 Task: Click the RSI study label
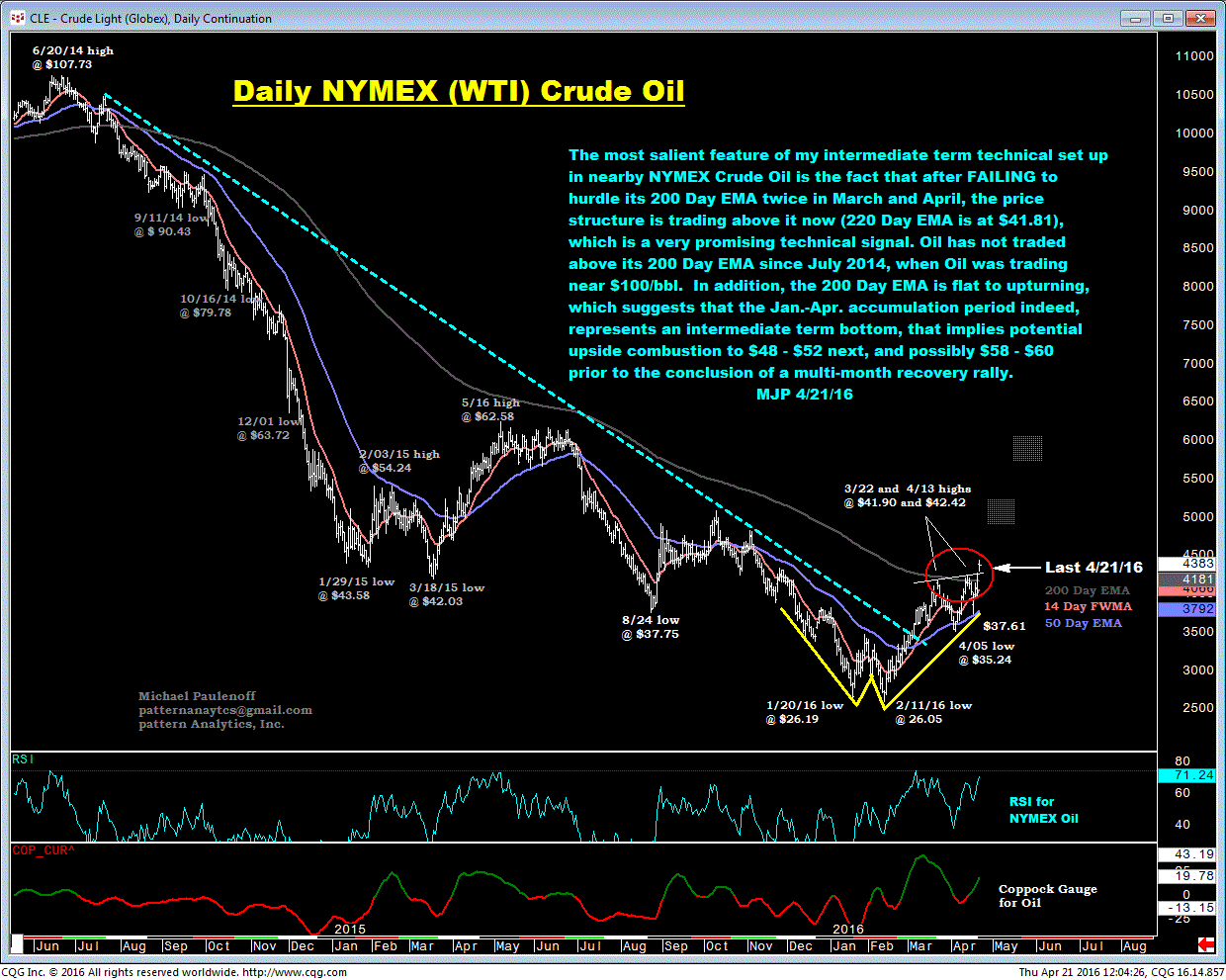click(x=22, y=758)
